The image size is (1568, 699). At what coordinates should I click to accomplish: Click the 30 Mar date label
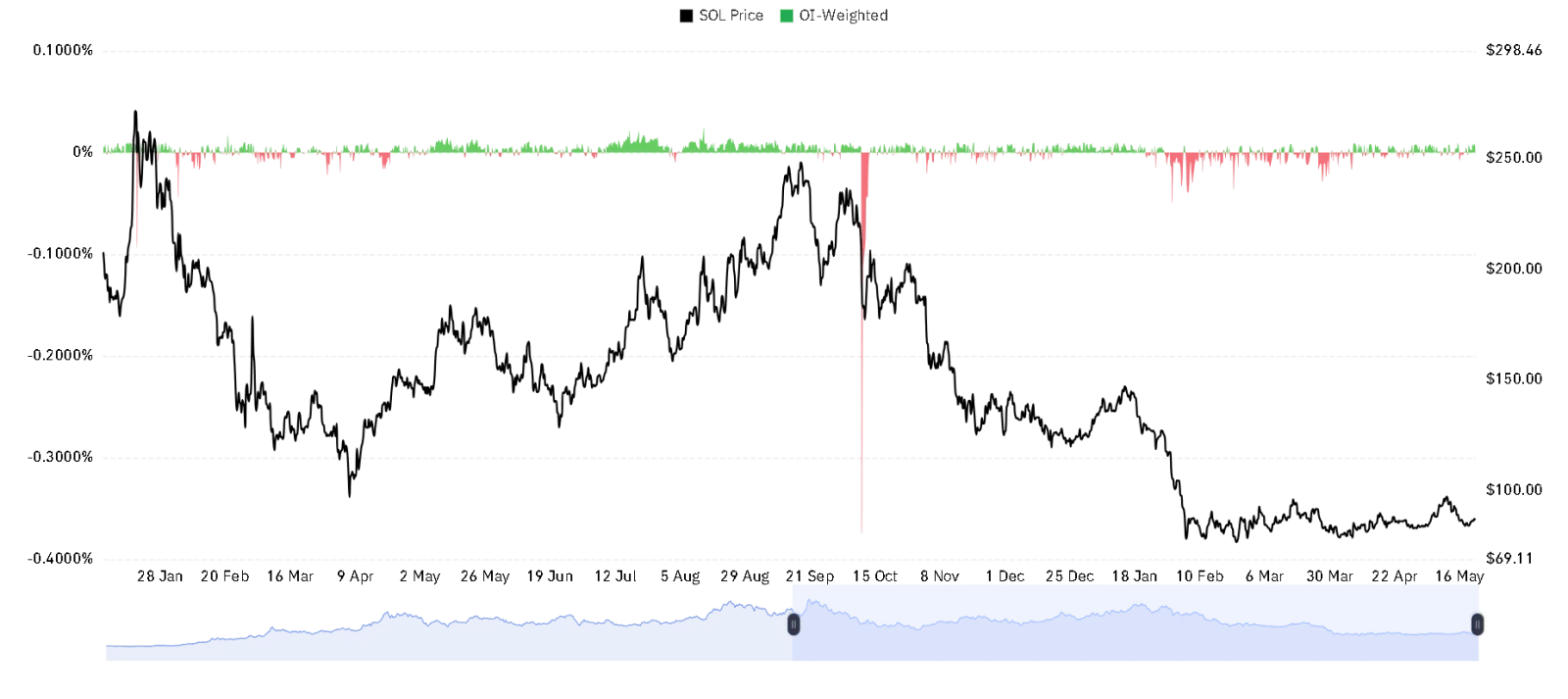tap(1330, 576)
